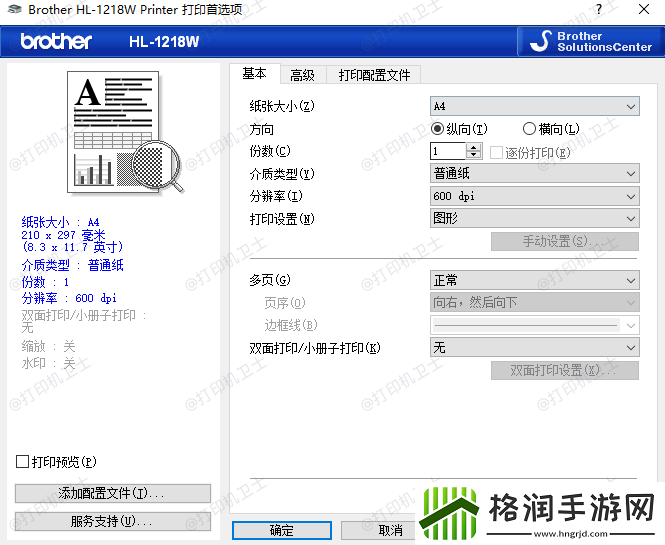Click the summary line 缩放 : 关
The width and height of the screenshot is (665, 545).
click(48, 347)
